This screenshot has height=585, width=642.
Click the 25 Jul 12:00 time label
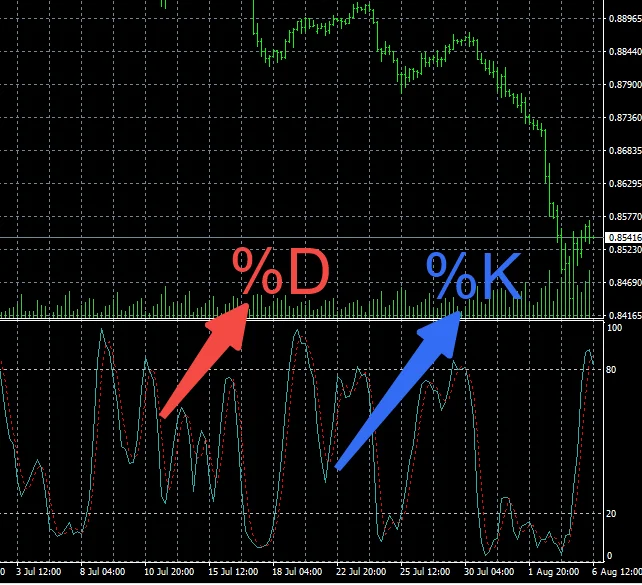pos(425,571)
